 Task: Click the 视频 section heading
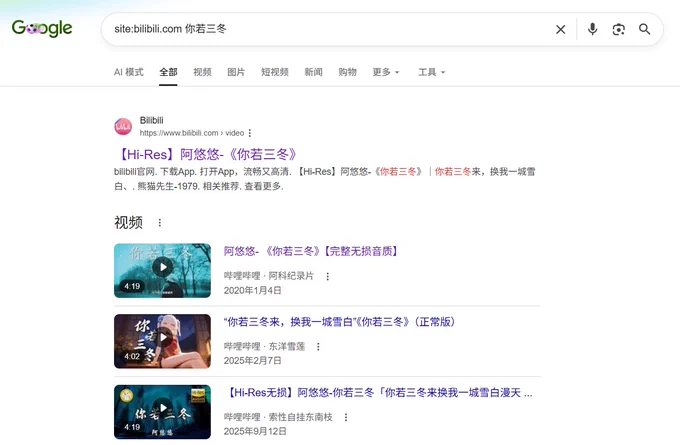tap(128, 222)
